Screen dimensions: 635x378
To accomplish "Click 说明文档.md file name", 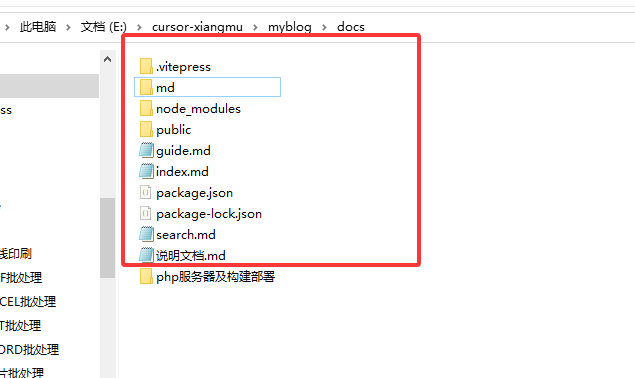I will coord(191,256).
